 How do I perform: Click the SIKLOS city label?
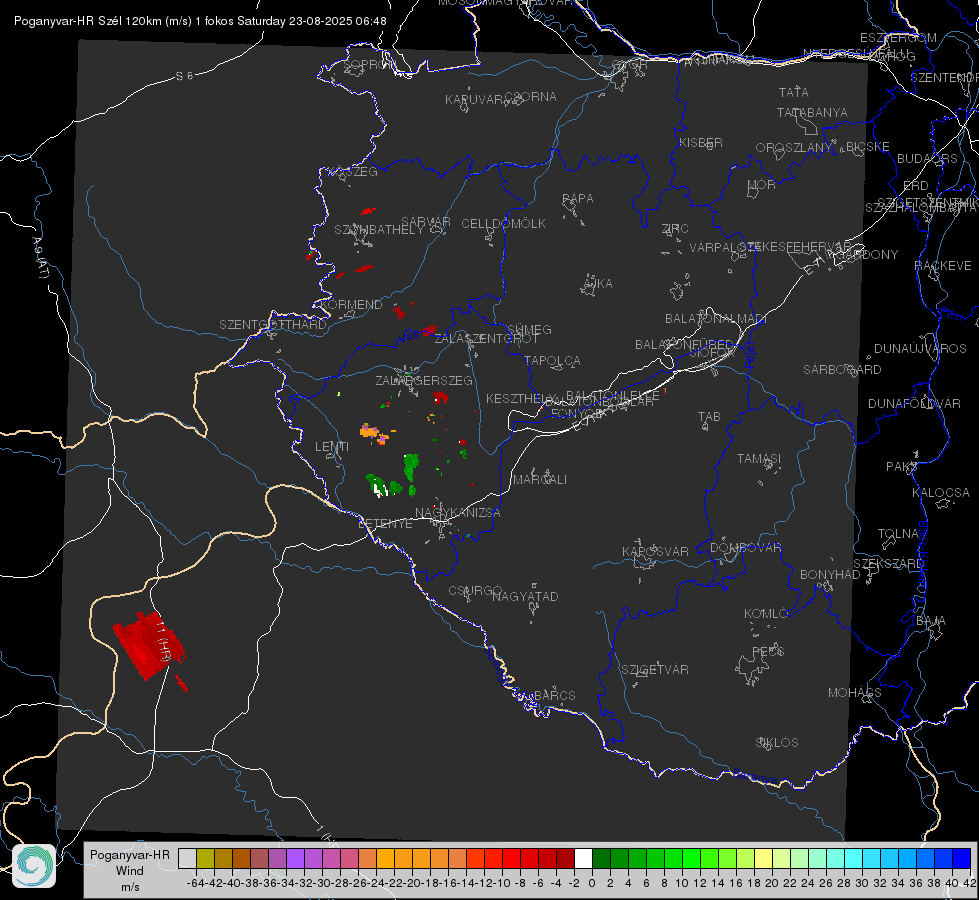pos(777,743)
